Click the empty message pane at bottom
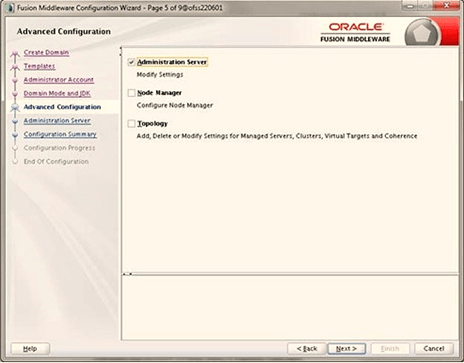464x363 pixels. tap(290, 307)
